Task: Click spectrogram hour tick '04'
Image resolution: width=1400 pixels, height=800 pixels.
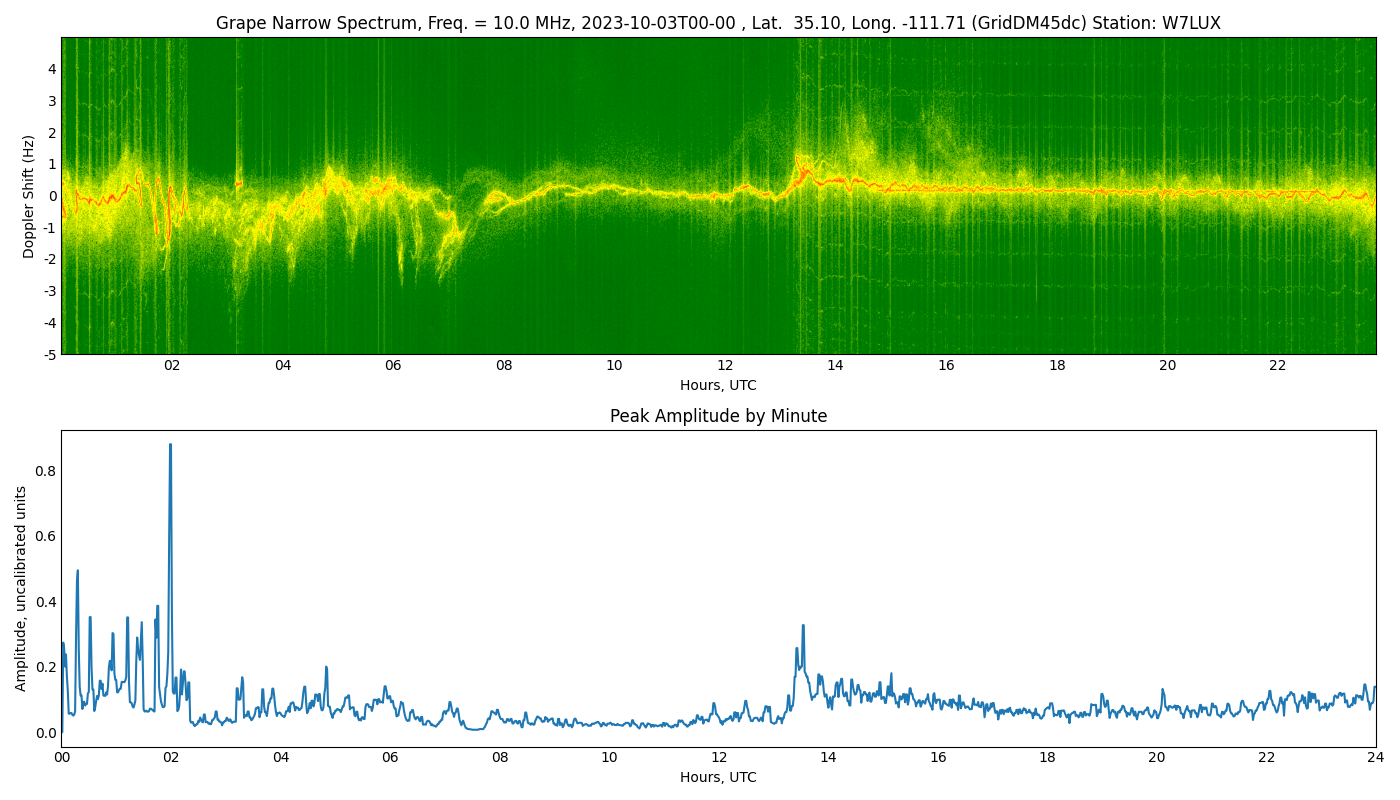Action: 283,366
